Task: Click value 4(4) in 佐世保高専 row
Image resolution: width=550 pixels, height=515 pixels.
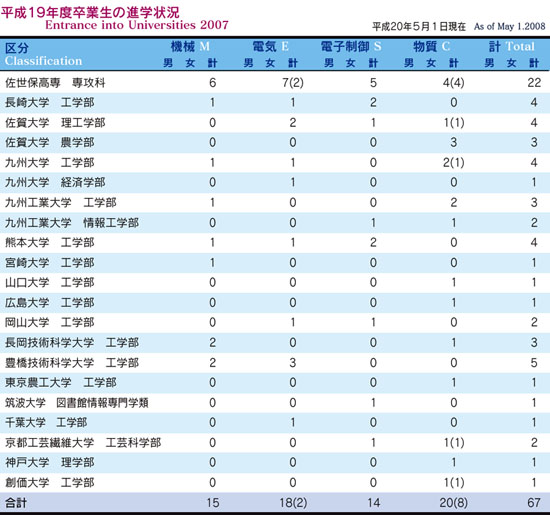Action: (454, 83)
